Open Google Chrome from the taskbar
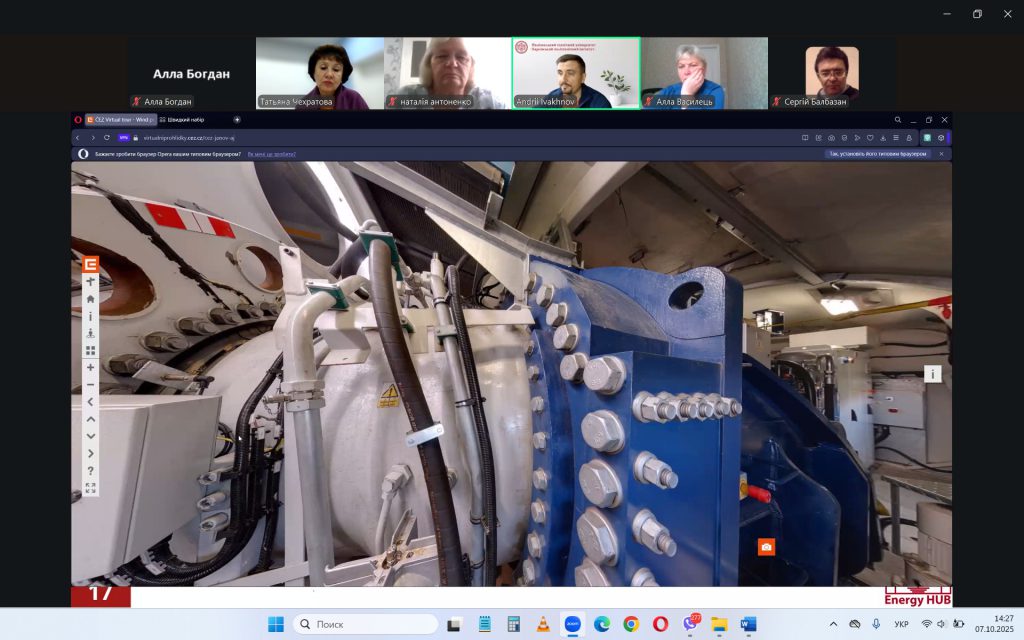This screenshot has width=1024, height=640. pos(631,624)
